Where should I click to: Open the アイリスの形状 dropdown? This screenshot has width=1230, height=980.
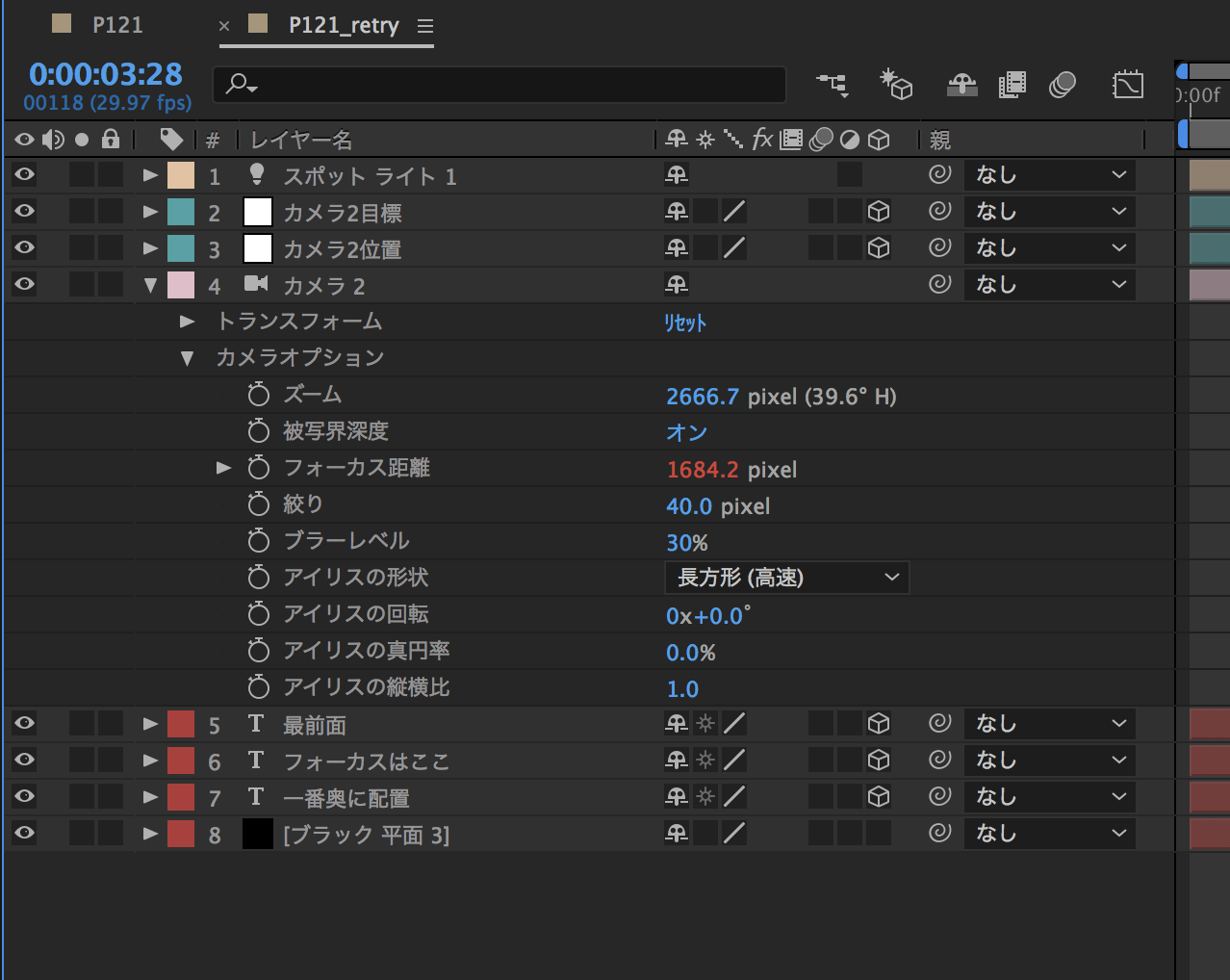pyautogui.click(x=786, y=578)
